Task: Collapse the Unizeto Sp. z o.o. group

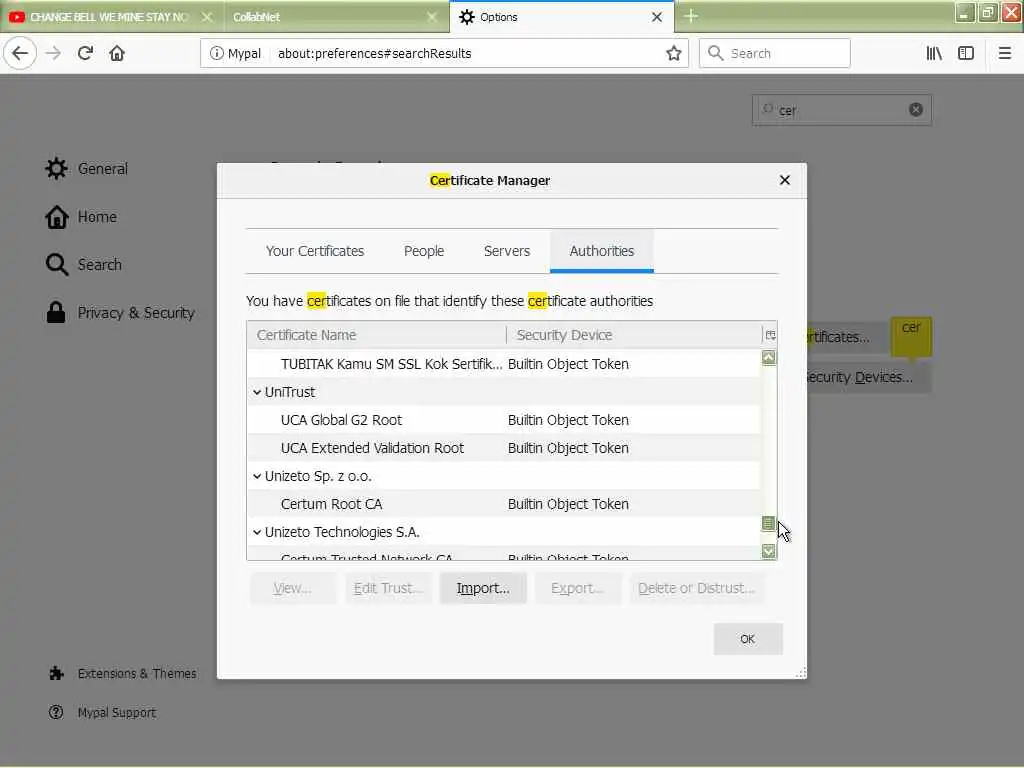Action: tap(257, 477)
